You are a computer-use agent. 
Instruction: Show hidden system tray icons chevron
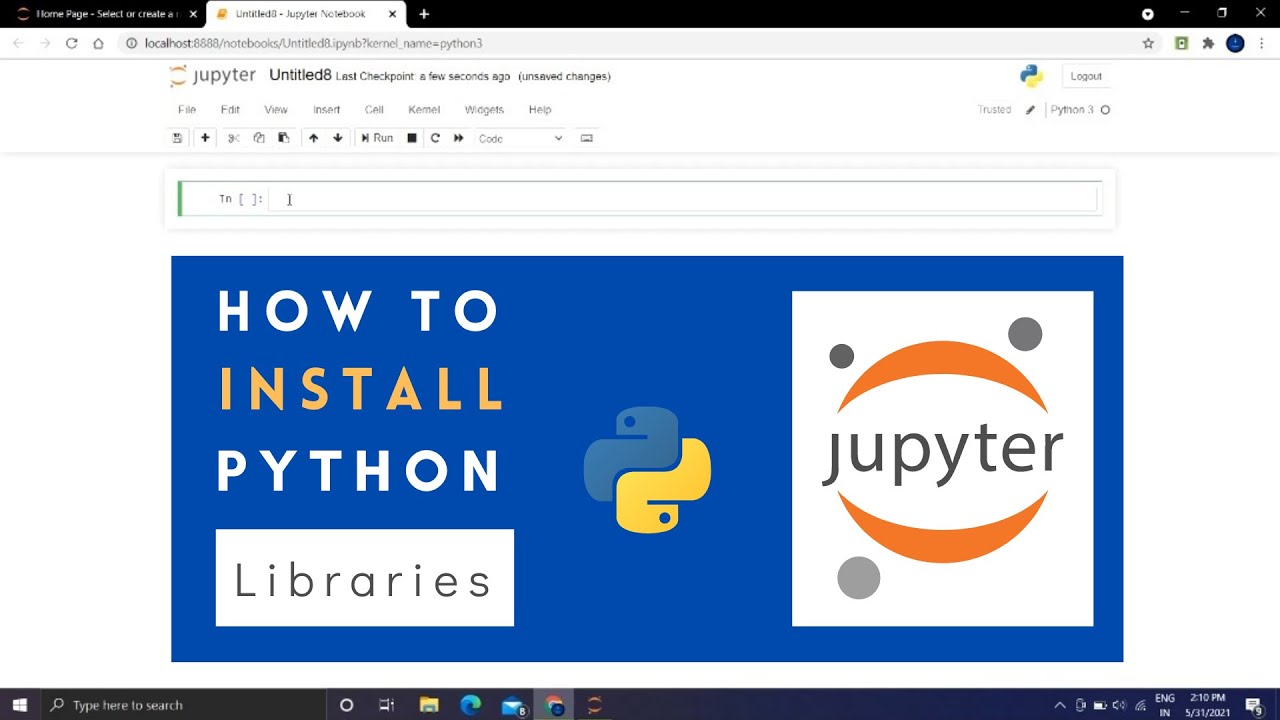1060,705
